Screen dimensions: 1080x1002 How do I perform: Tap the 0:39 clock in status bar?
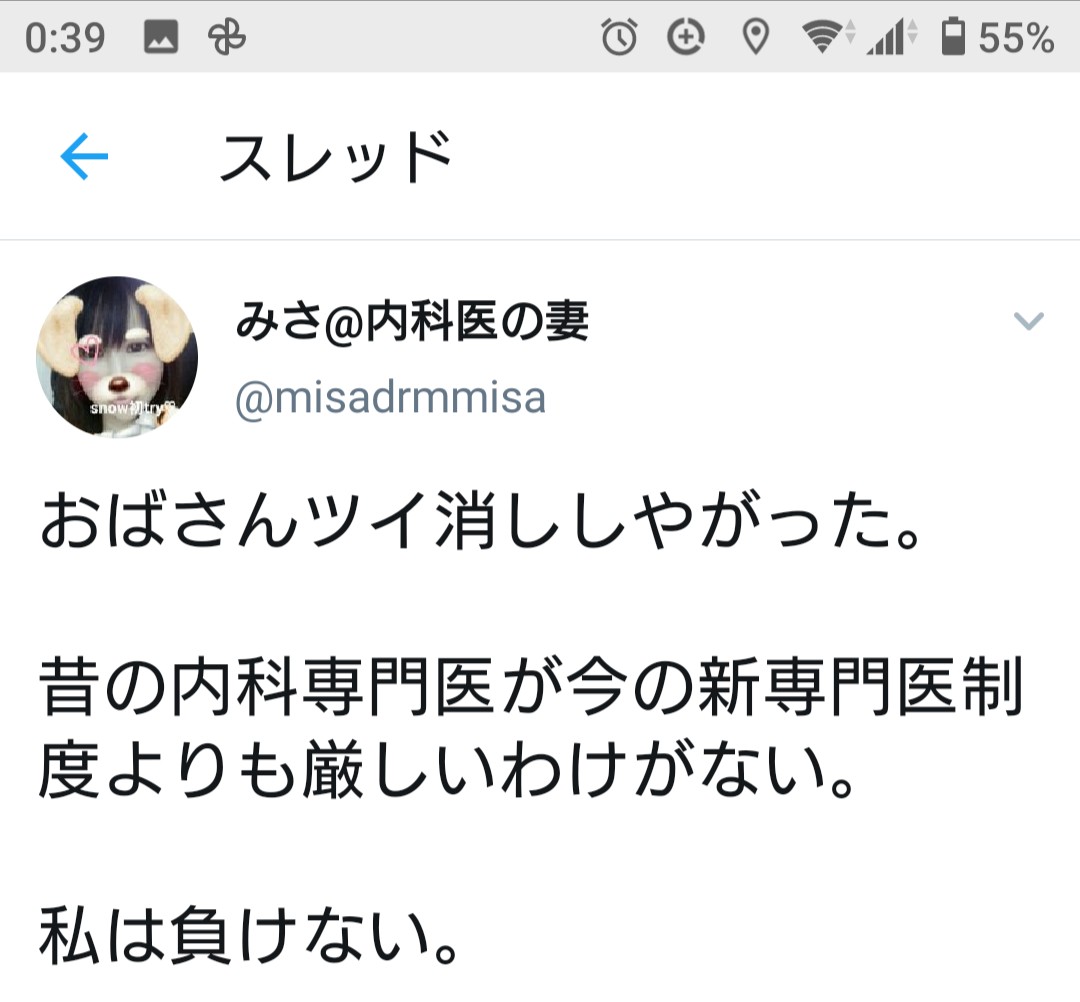(x=65, y=37)
